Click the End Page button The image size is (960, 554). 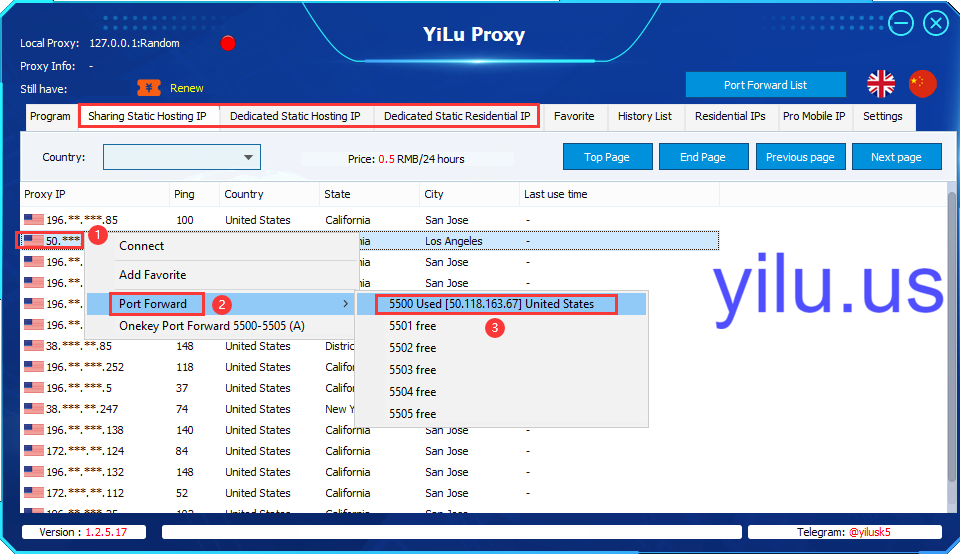pyautogui.click(x=703, y=157)
